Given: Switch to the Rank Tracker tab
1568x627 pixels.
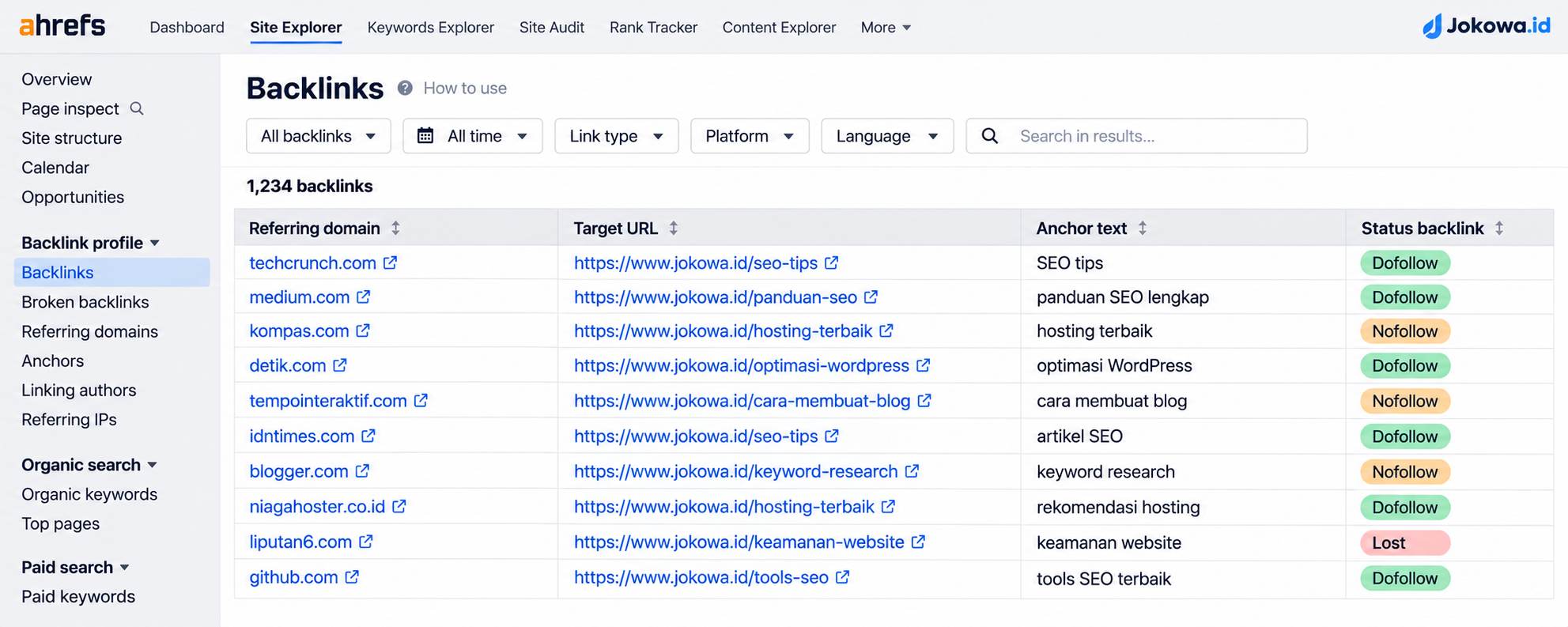Looking at the screenshot, I should pyautogui.click(x=653, y=27).
